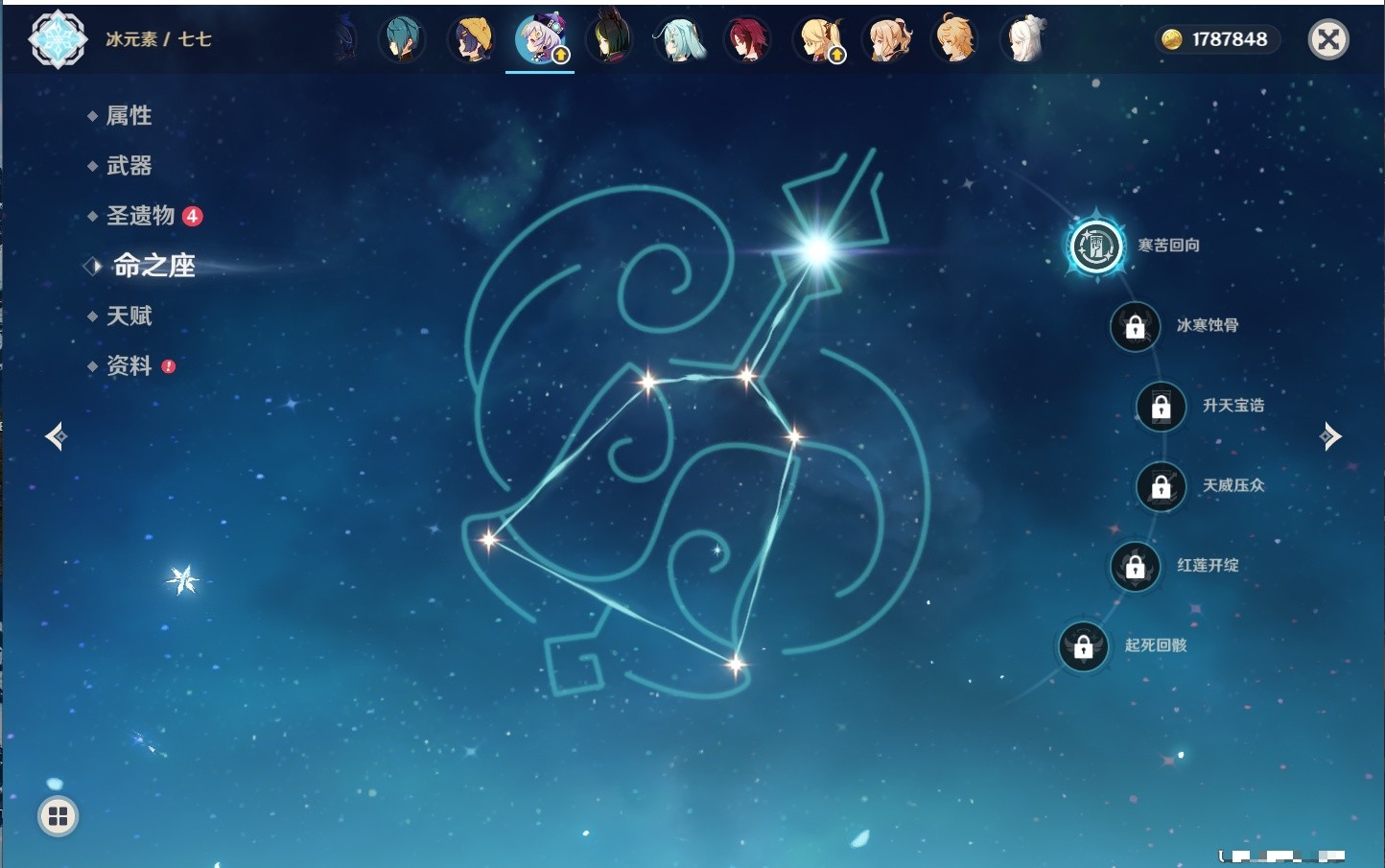Select the orange-blond spiky-haired avatar
The image size is (1385, 868).
point(956,39)
